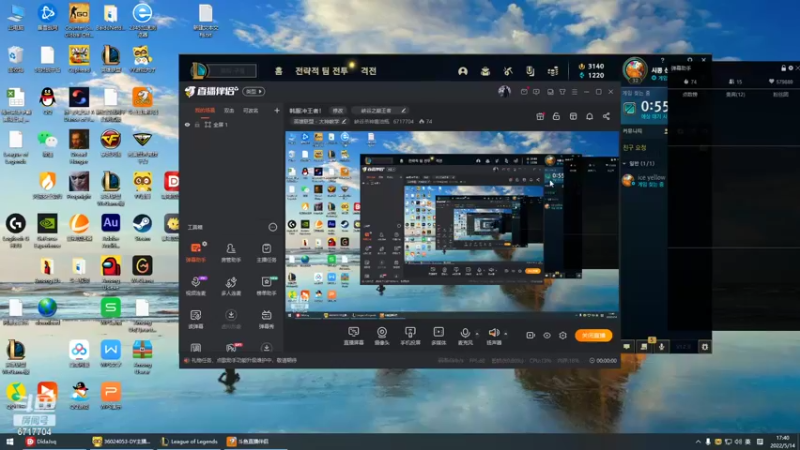Open the green-badged third tool in second toolbox row
This screenshot has height=450, width=800.
266,286
